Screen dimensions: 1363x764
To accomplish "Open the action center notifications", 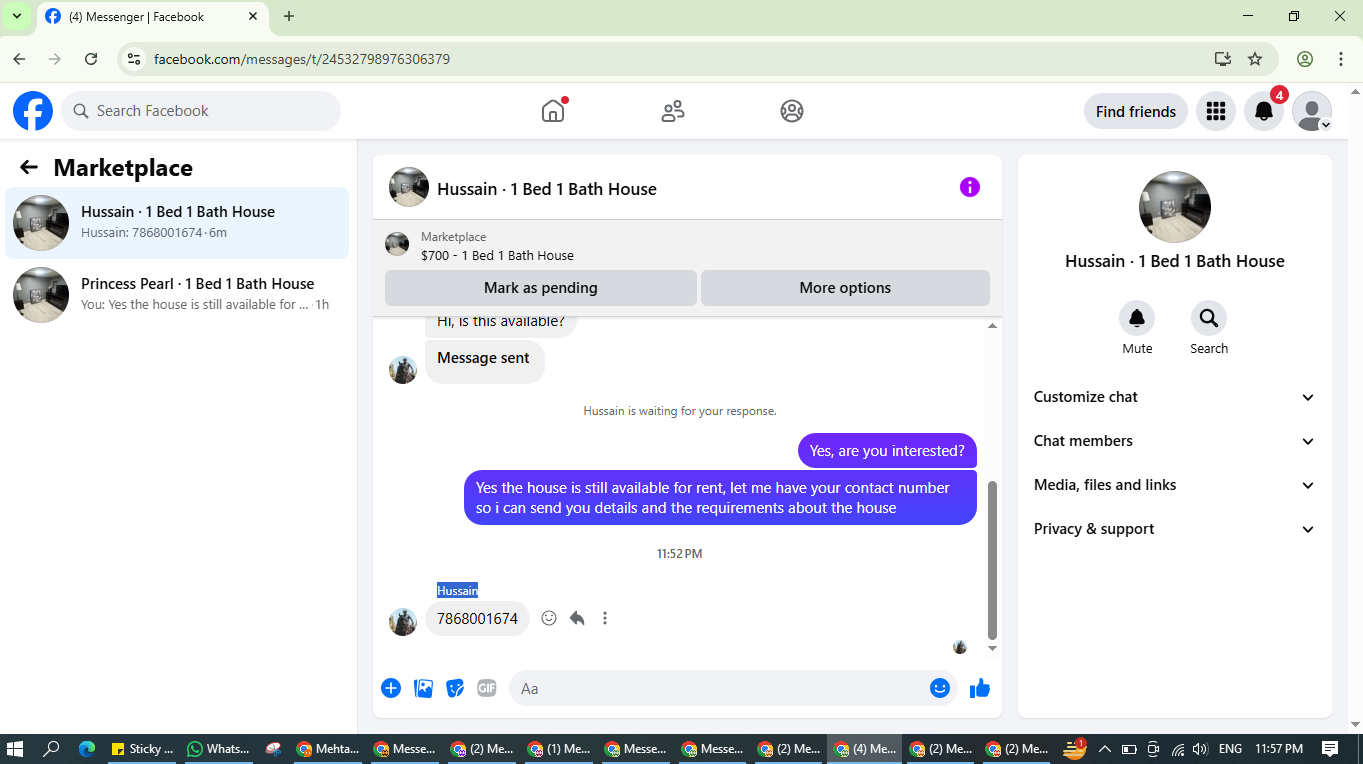I will click(1330, 748).
